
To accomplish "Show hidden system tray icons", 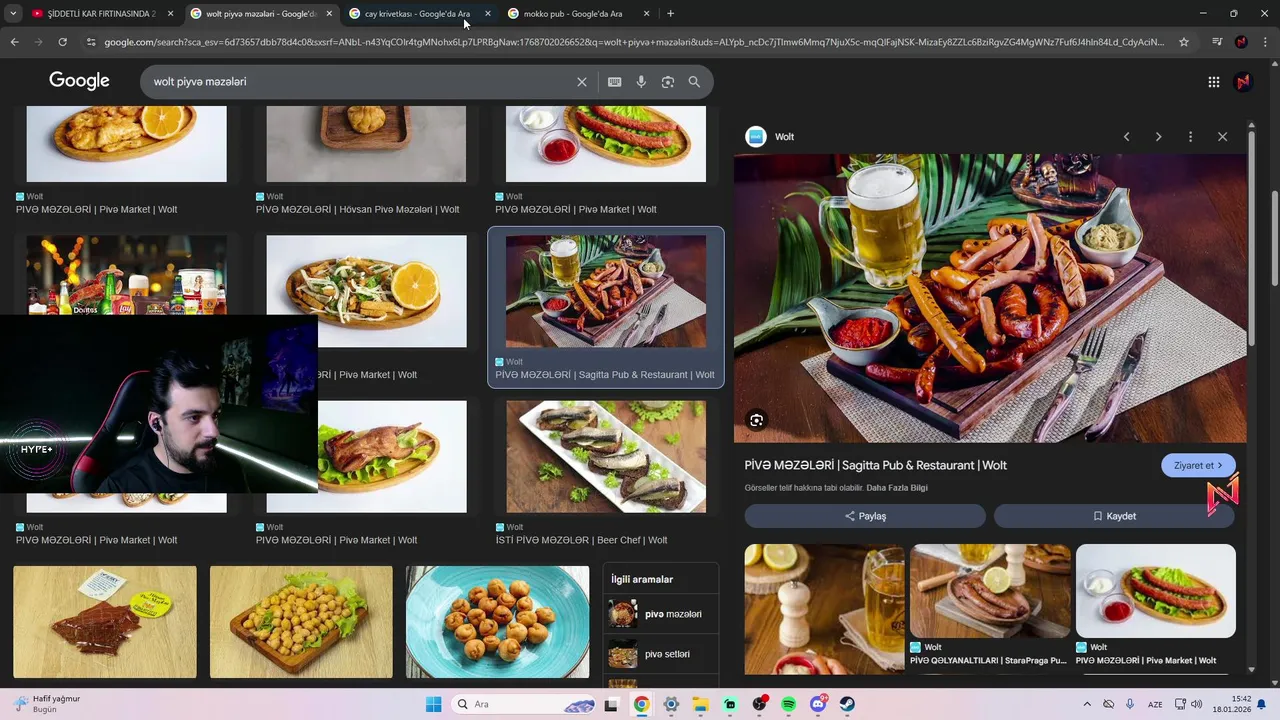I will (x=1087, y=704).
